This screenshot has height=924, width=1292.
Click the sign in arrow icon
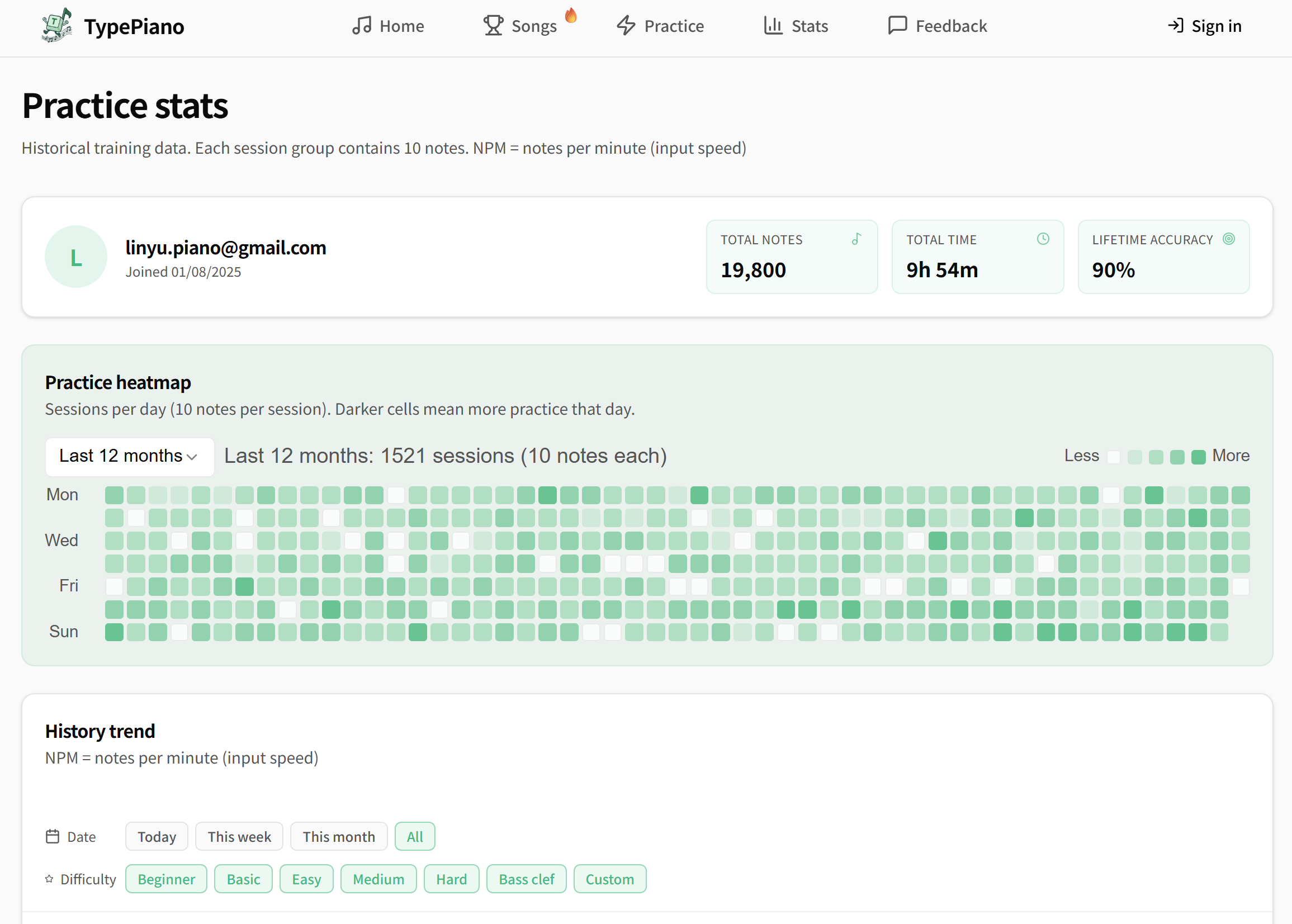[1175, 26]
